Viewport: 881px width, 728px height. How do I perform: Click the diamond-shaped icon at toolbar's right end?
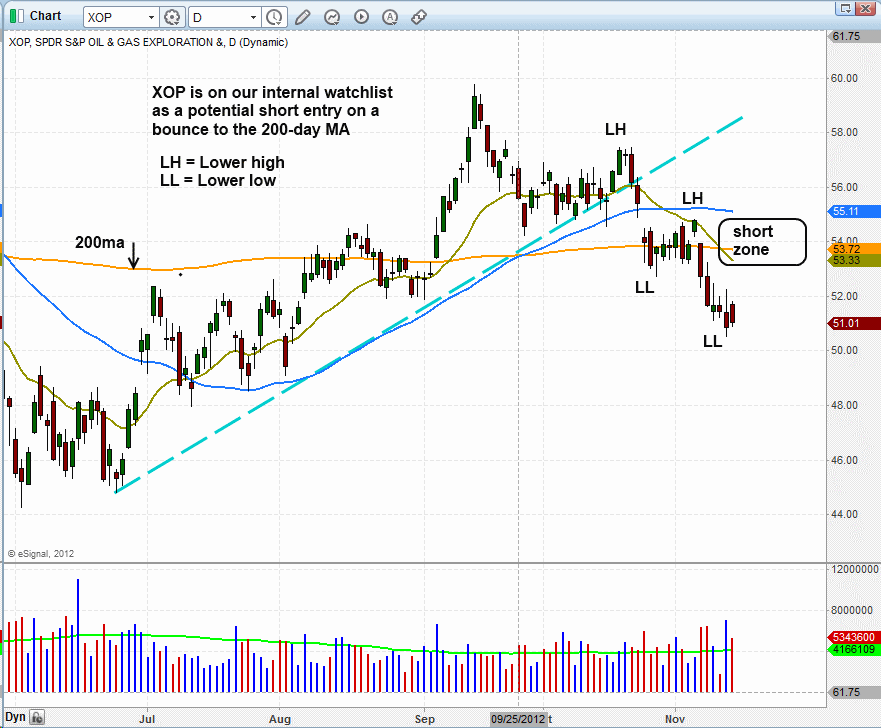click(418, 17)
